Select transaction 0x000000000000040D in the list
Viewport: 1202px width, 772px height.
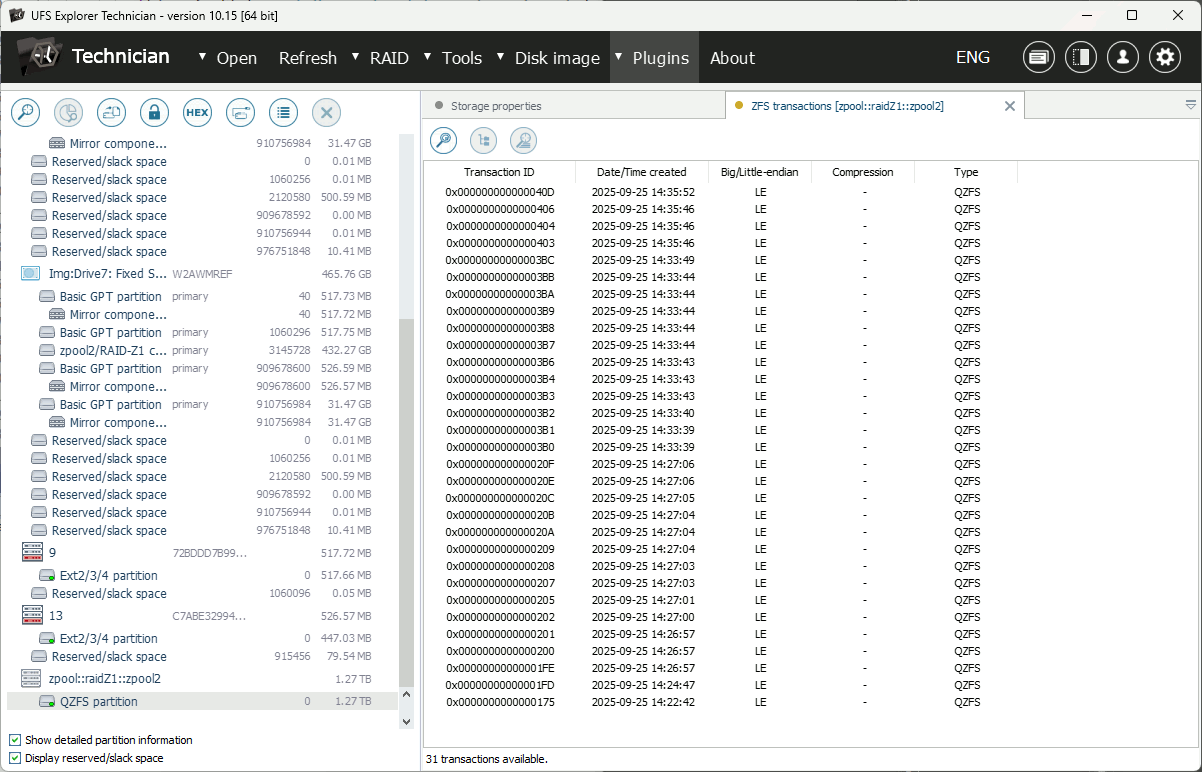tap(499, 191)
